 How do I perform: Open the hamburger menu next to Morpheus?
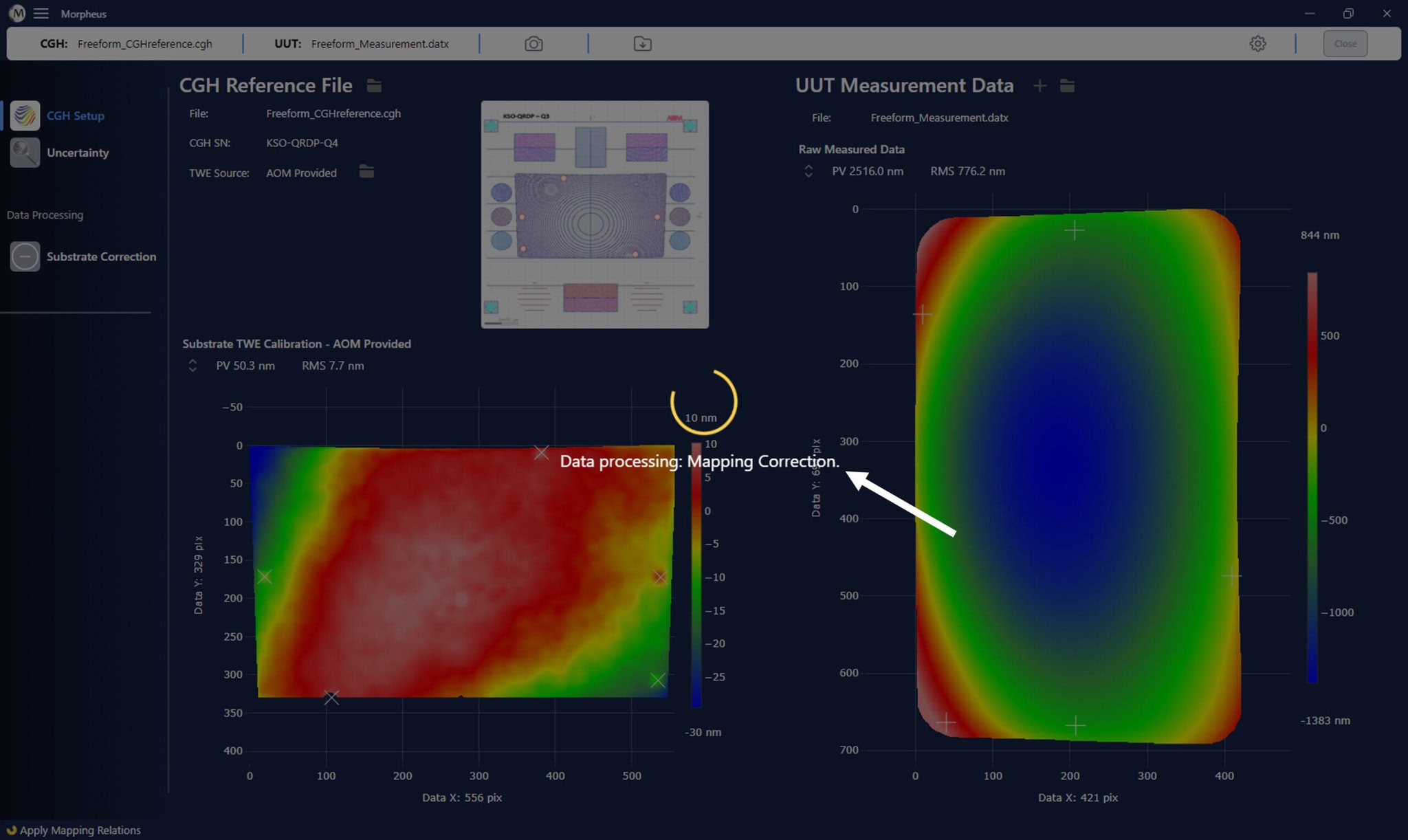click(41, 14)
